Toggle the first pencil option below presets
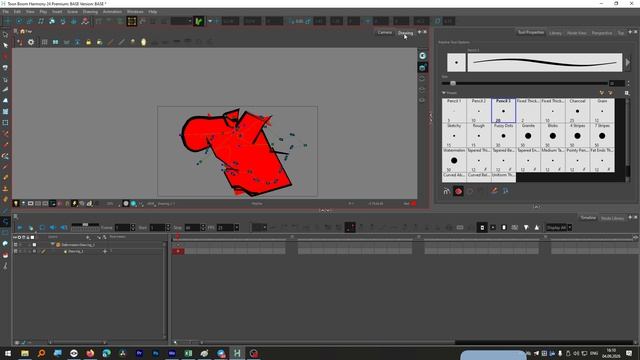 [447, 191]
